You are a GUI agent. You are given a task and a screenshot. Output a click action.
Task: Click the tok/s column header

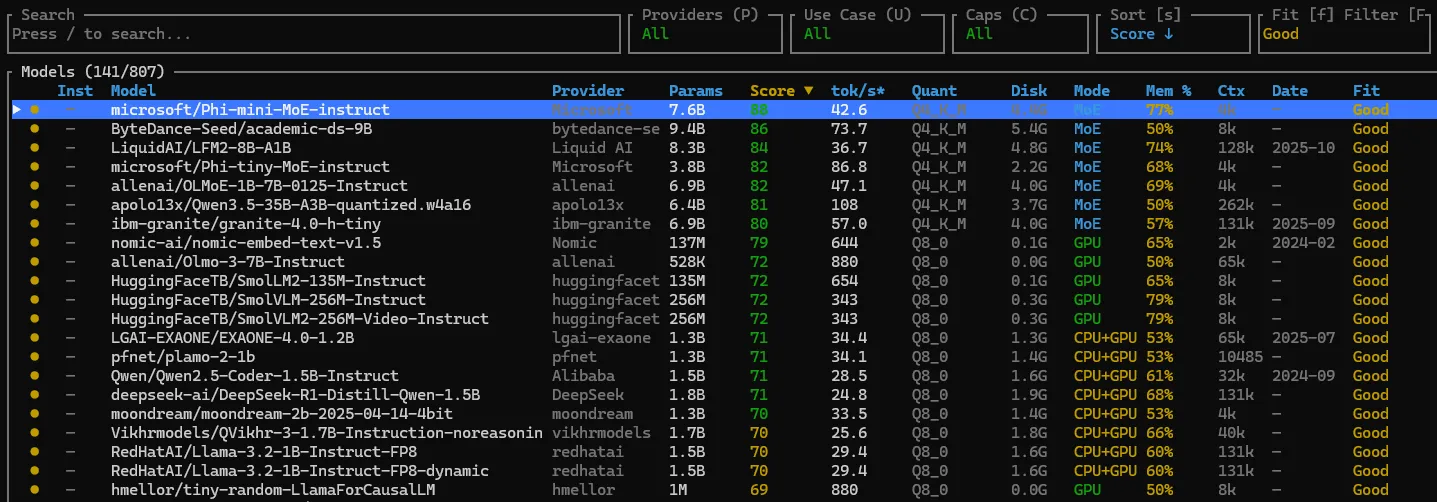point(858,91)
